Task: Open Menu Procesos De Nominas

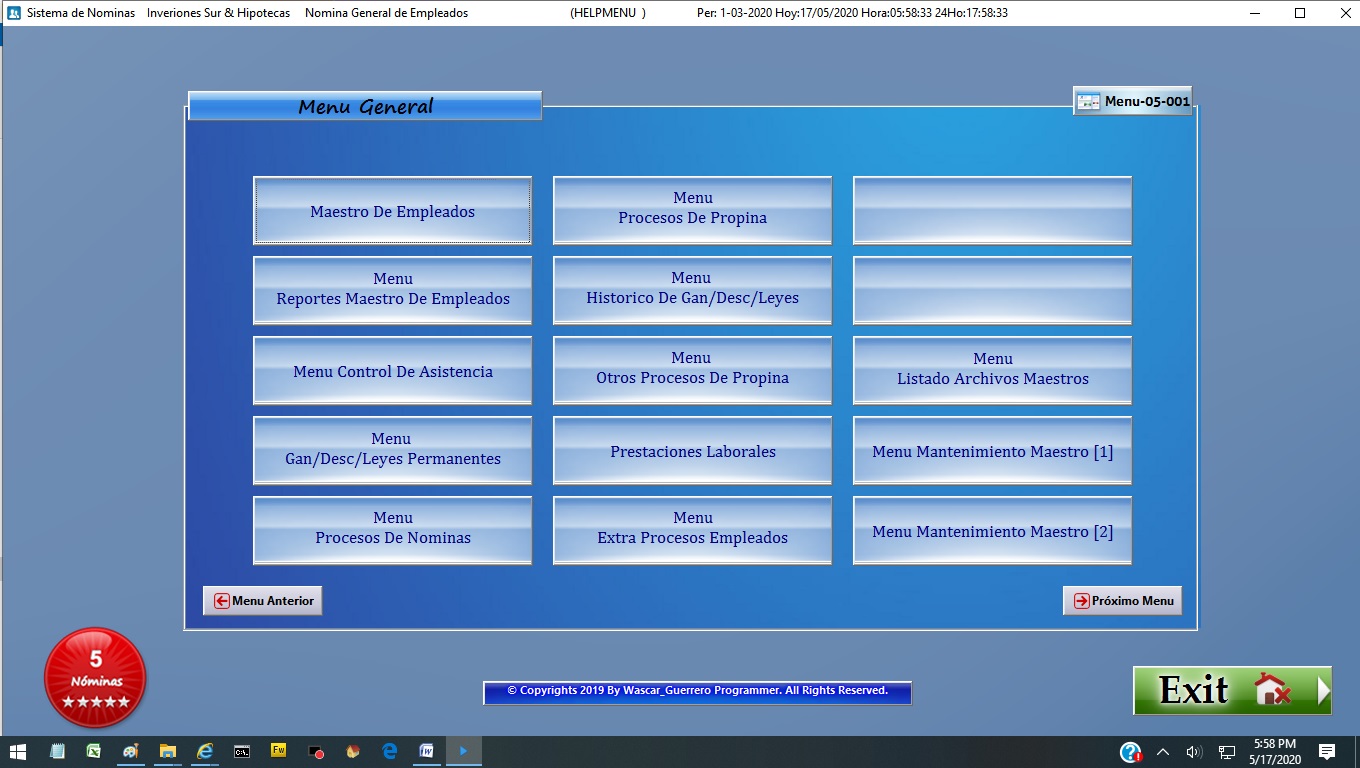Action: pyautogui.click(x=392, y=530)
